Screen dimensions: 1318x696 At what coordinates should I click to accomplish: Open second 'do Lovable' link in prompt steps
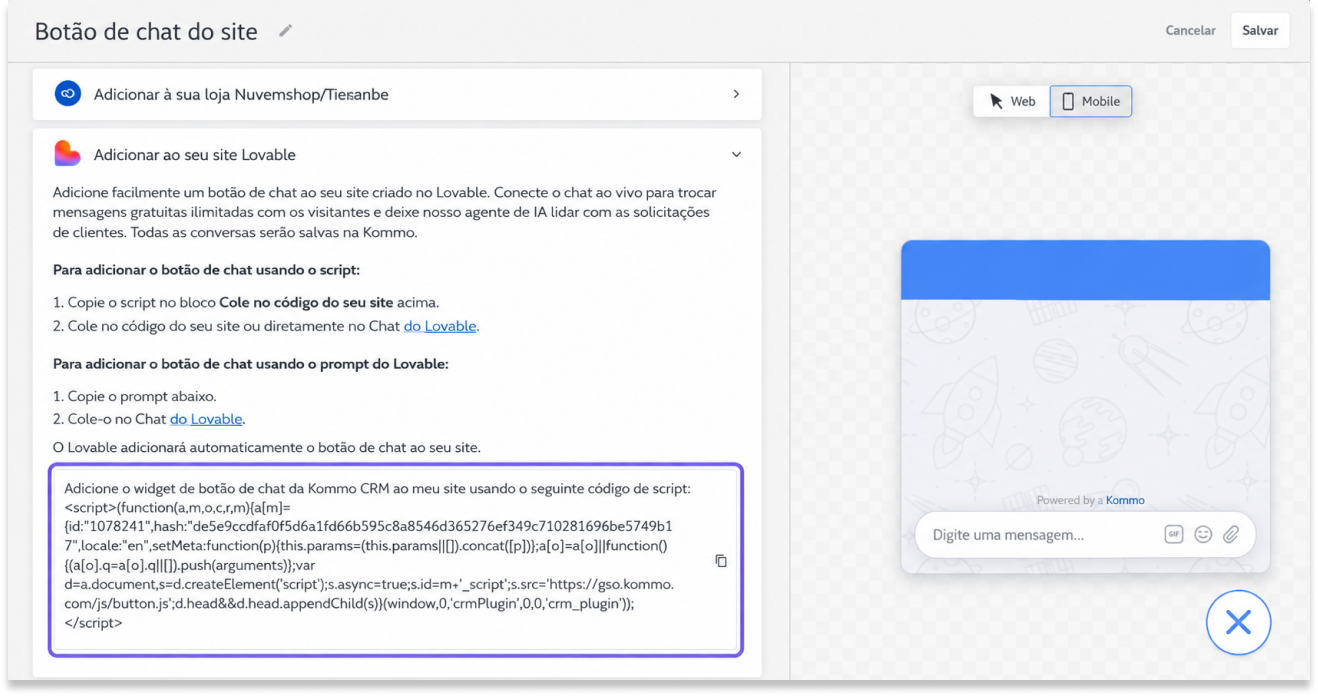[x=206, y=419]
